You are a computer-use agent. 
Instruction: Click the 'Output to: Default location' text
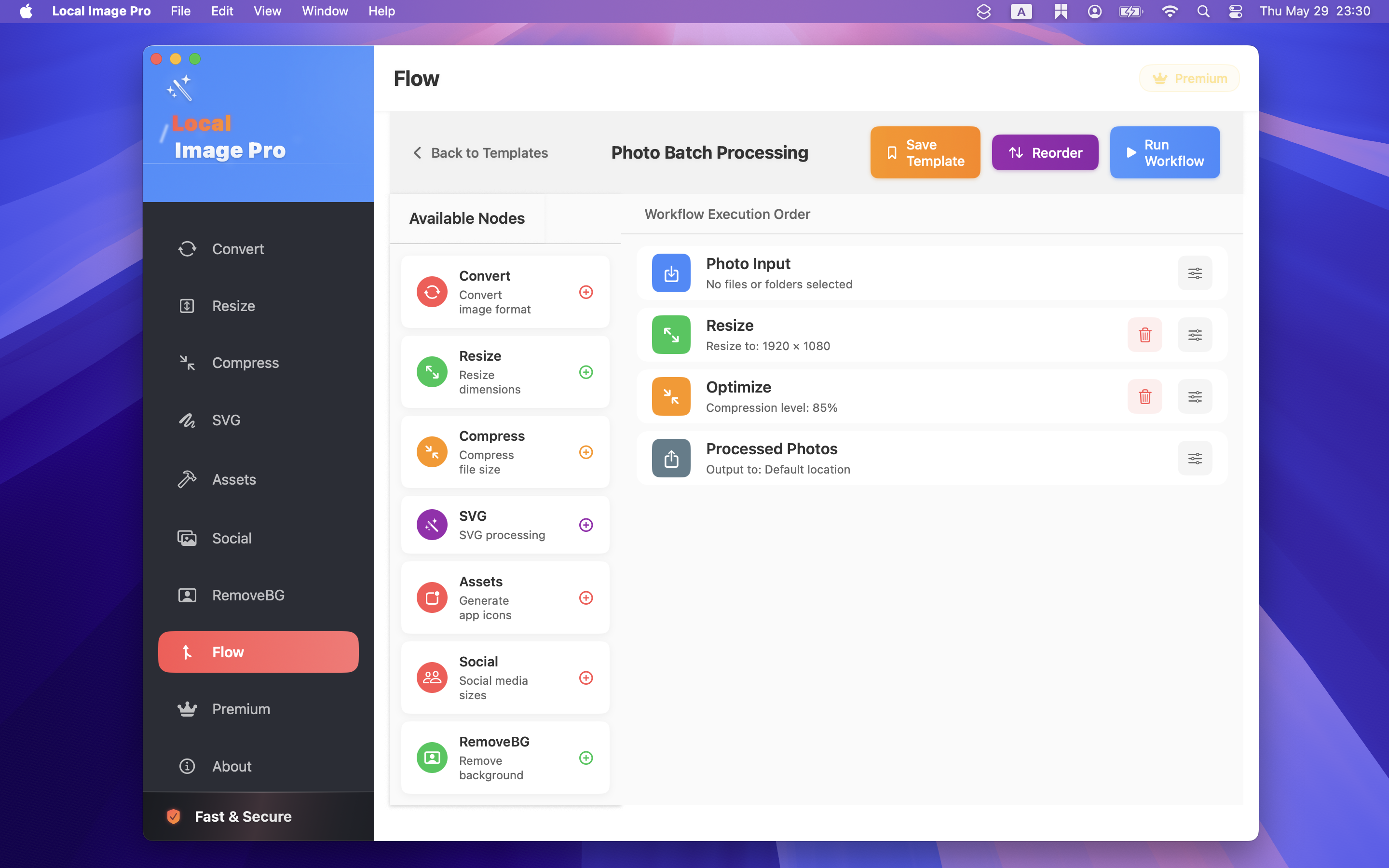[778, 470]
